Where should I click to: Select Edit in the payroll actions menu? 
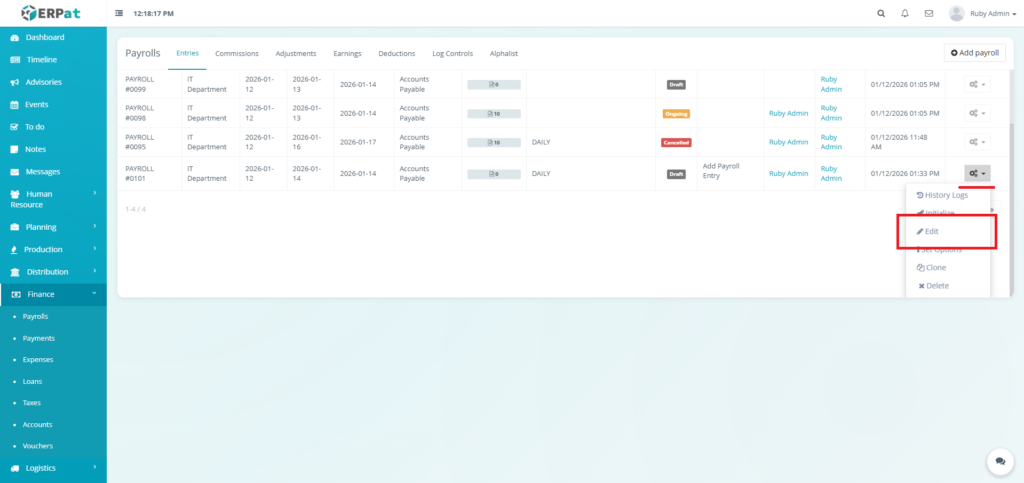(931, 231)
